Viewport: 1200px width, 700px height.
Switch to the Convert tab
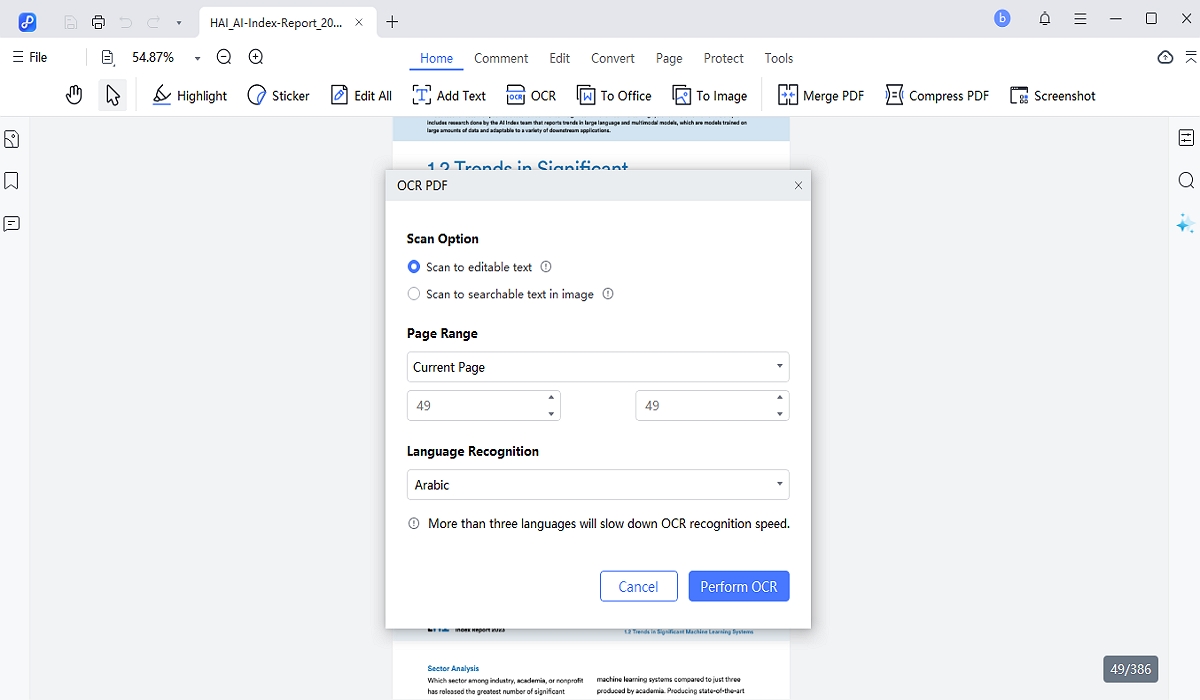pos(612,58)
